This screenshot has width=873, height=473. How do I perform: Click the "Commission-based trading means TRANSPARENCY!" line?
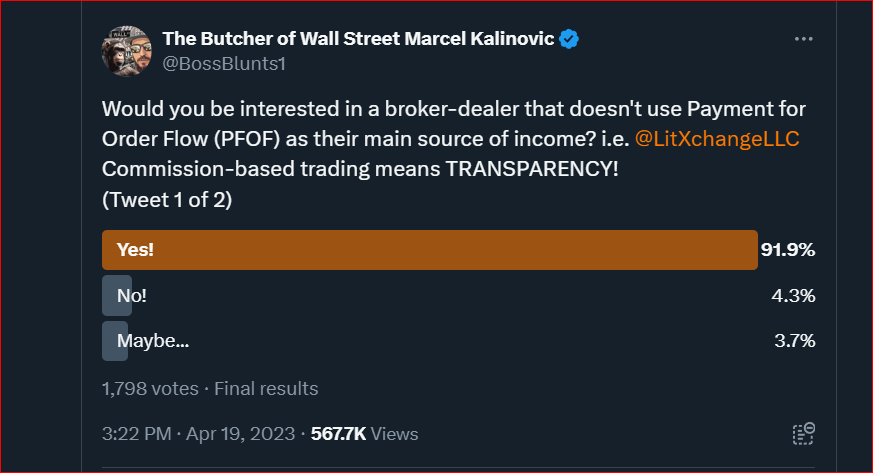pyautogui.click(x=360, y=167)
